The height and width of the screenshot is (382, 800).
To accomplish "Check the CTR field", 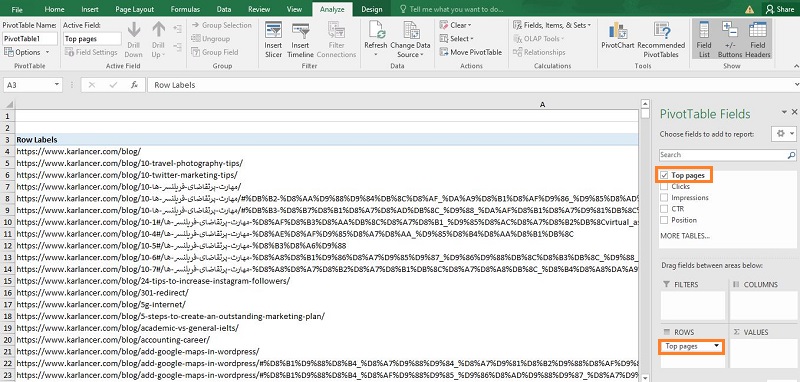I will [664, 209].
